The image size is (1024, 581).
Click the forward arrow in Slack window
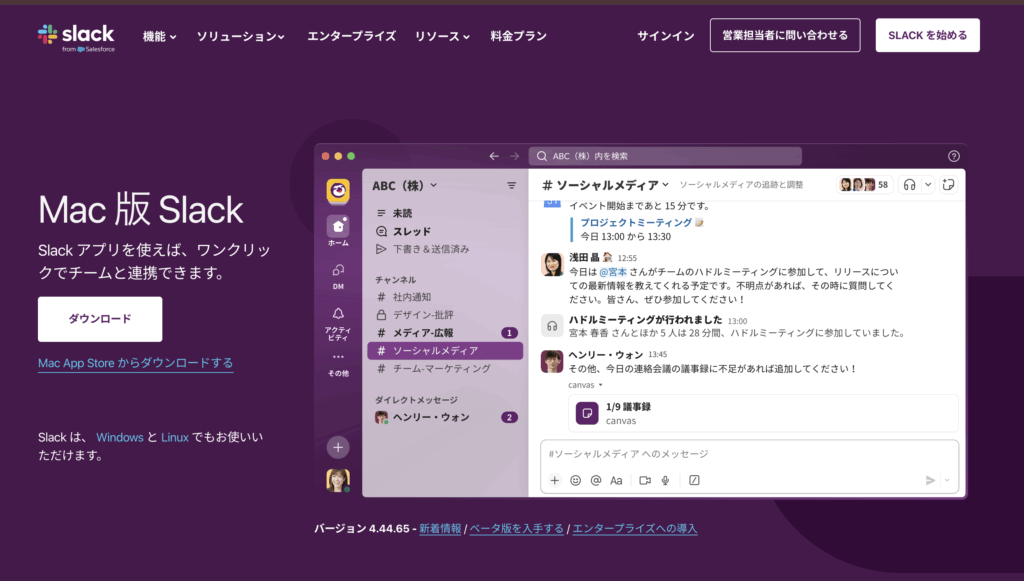click(x=515, y=156)
